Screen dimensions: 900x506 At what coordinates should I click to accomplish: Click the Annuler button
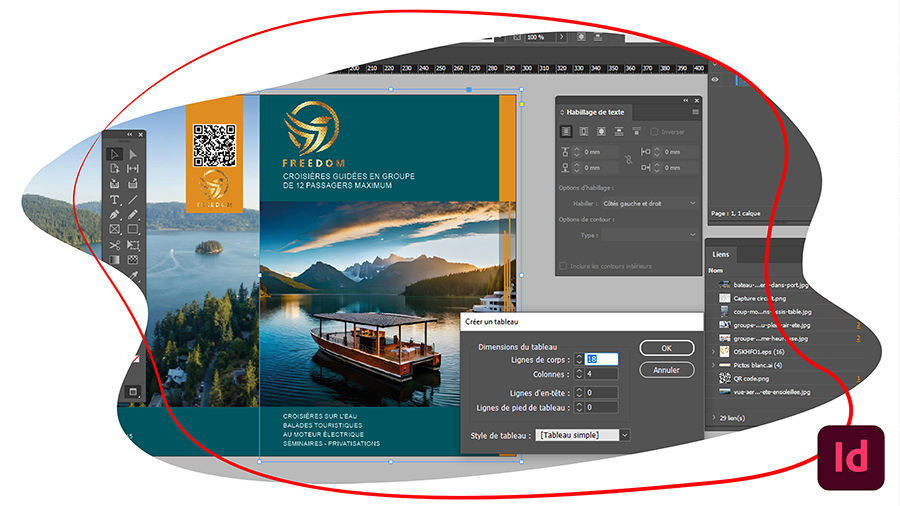point(666,370)
